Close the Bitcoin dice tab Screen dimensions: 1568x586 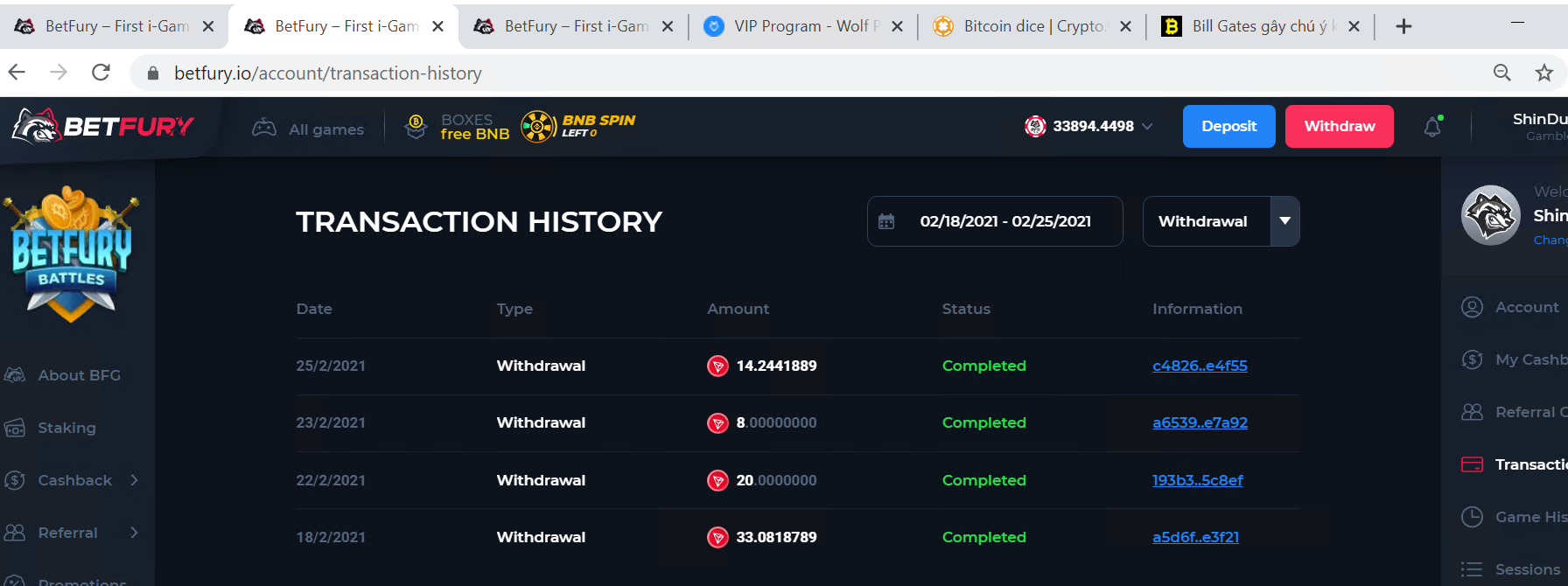coord(1125,26)
